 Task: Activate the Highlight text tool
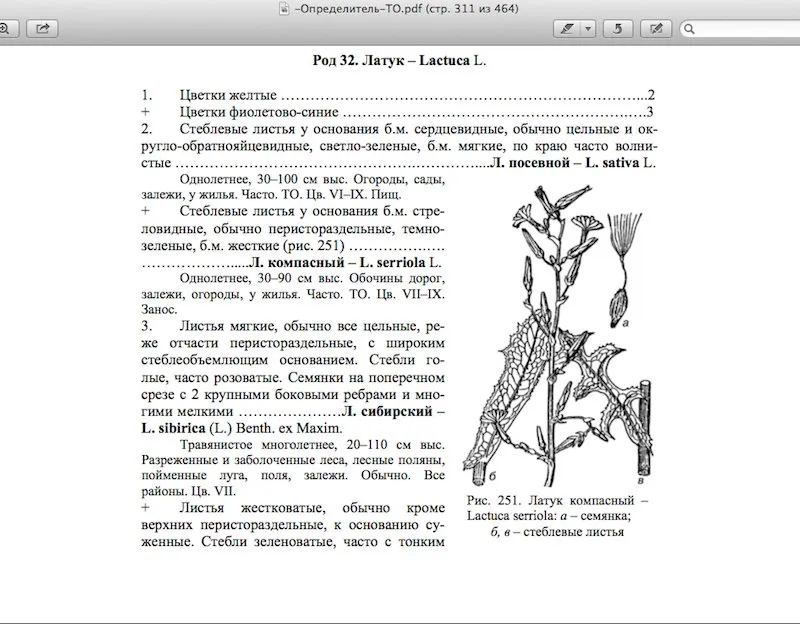tap(567, 29)
